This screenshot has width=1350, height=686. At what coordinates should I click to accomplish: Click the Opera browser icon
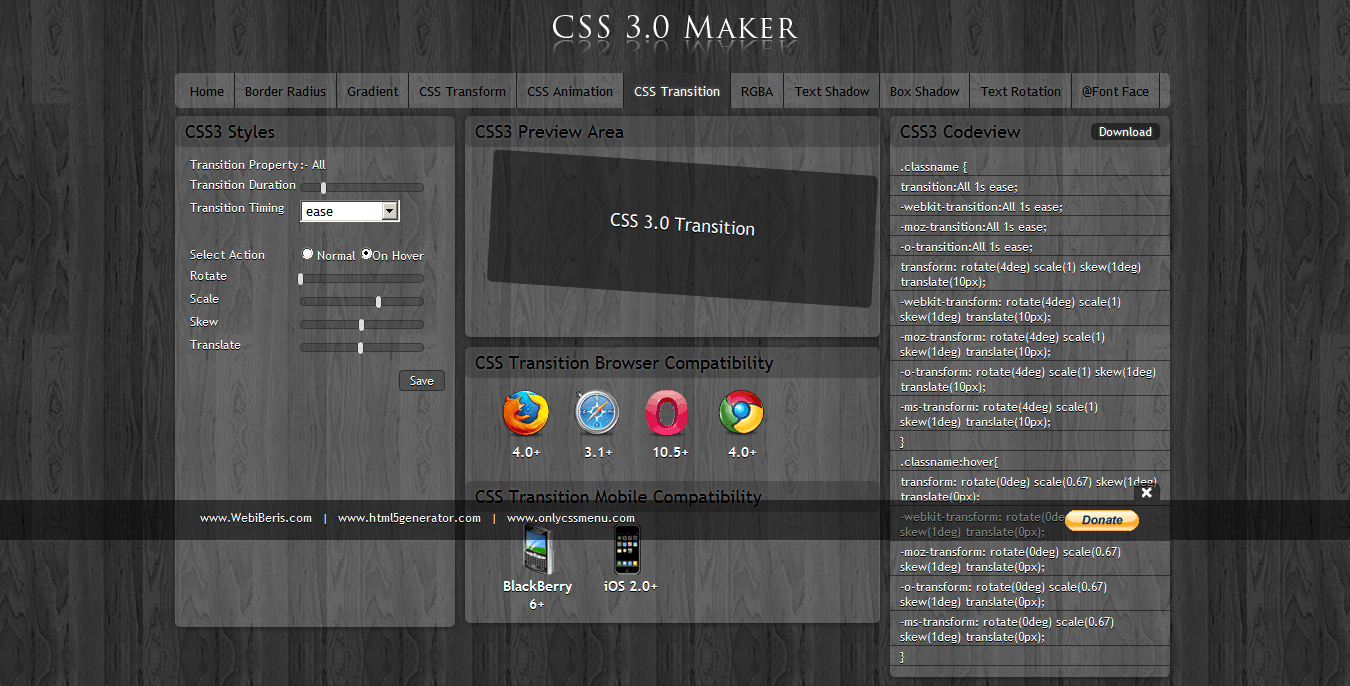coord(667,413)
